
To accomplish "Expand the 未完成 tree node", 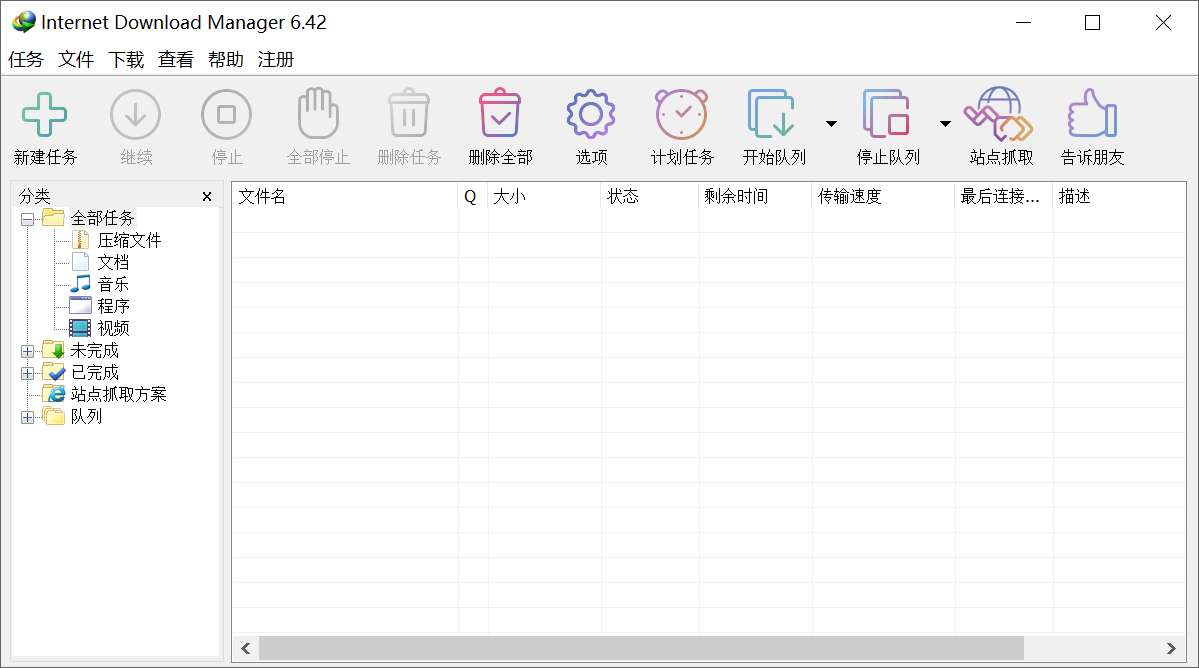I will (28, 352).
